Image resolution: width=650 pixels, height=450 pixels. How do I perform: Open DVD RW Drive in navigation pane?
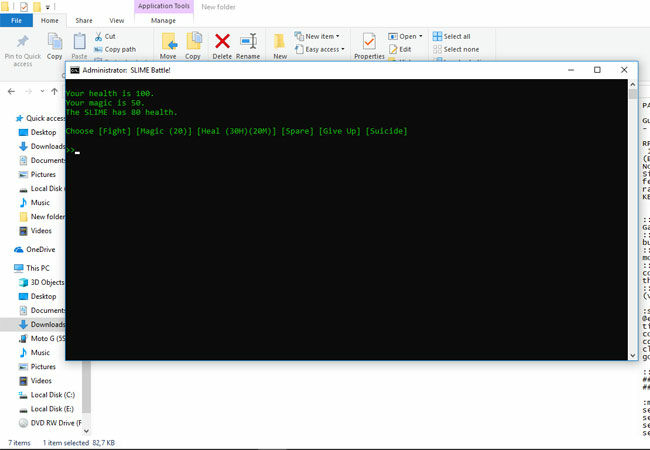point(50,423)
